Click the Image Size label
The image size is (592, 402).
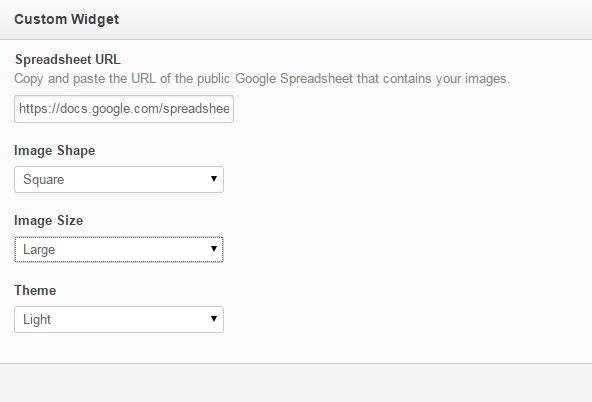pos(49,220)
